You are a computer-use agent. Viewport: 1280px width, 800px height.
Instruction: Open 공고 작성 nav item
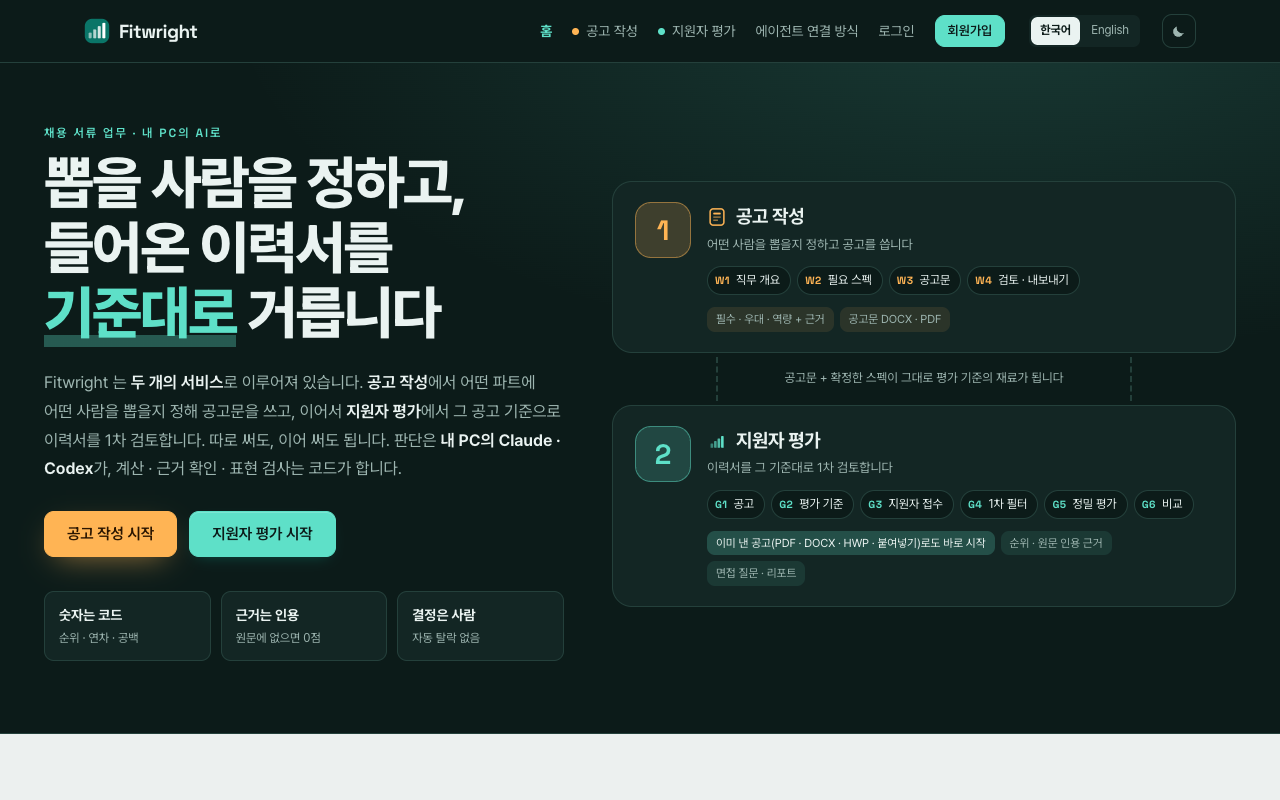pos(605,31)
